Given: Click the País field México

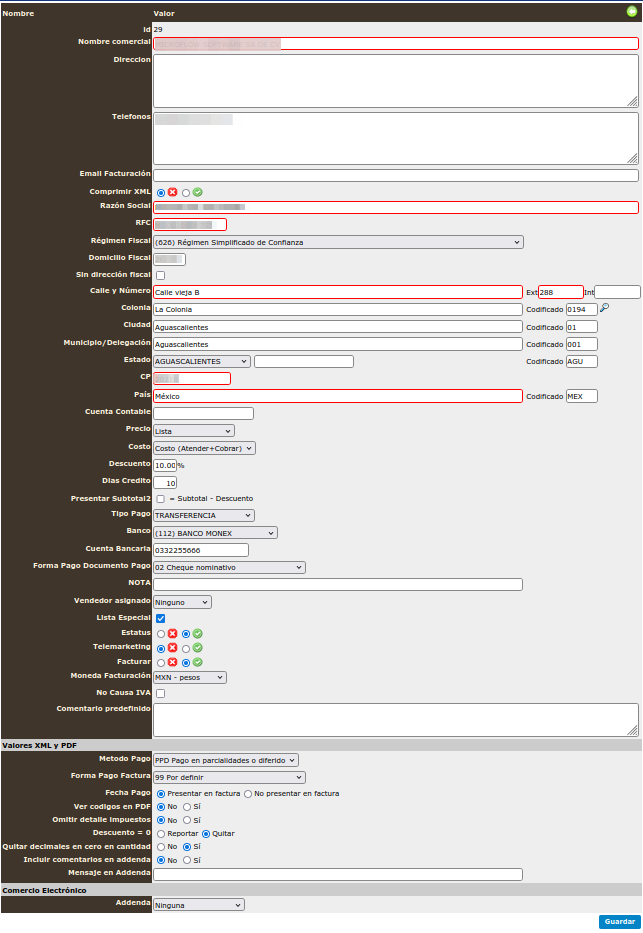Looking at the screenshot, I should pos(338,396).
